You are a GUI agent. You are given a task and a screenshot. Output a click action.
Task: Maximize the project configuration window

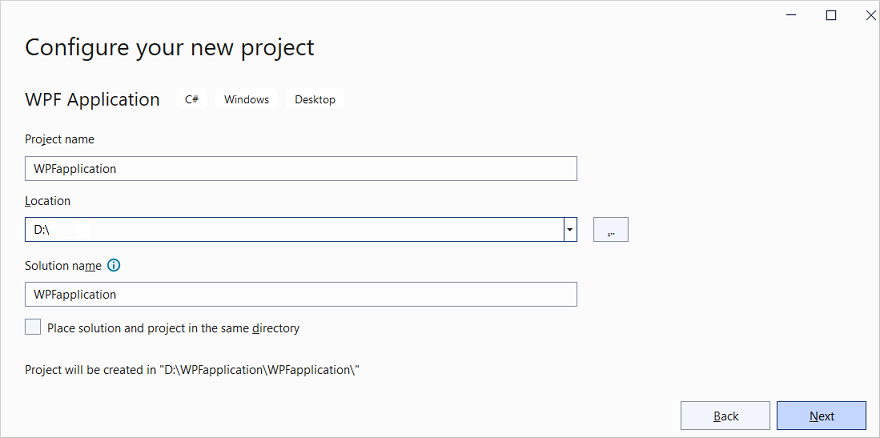(x=831, y=15)
